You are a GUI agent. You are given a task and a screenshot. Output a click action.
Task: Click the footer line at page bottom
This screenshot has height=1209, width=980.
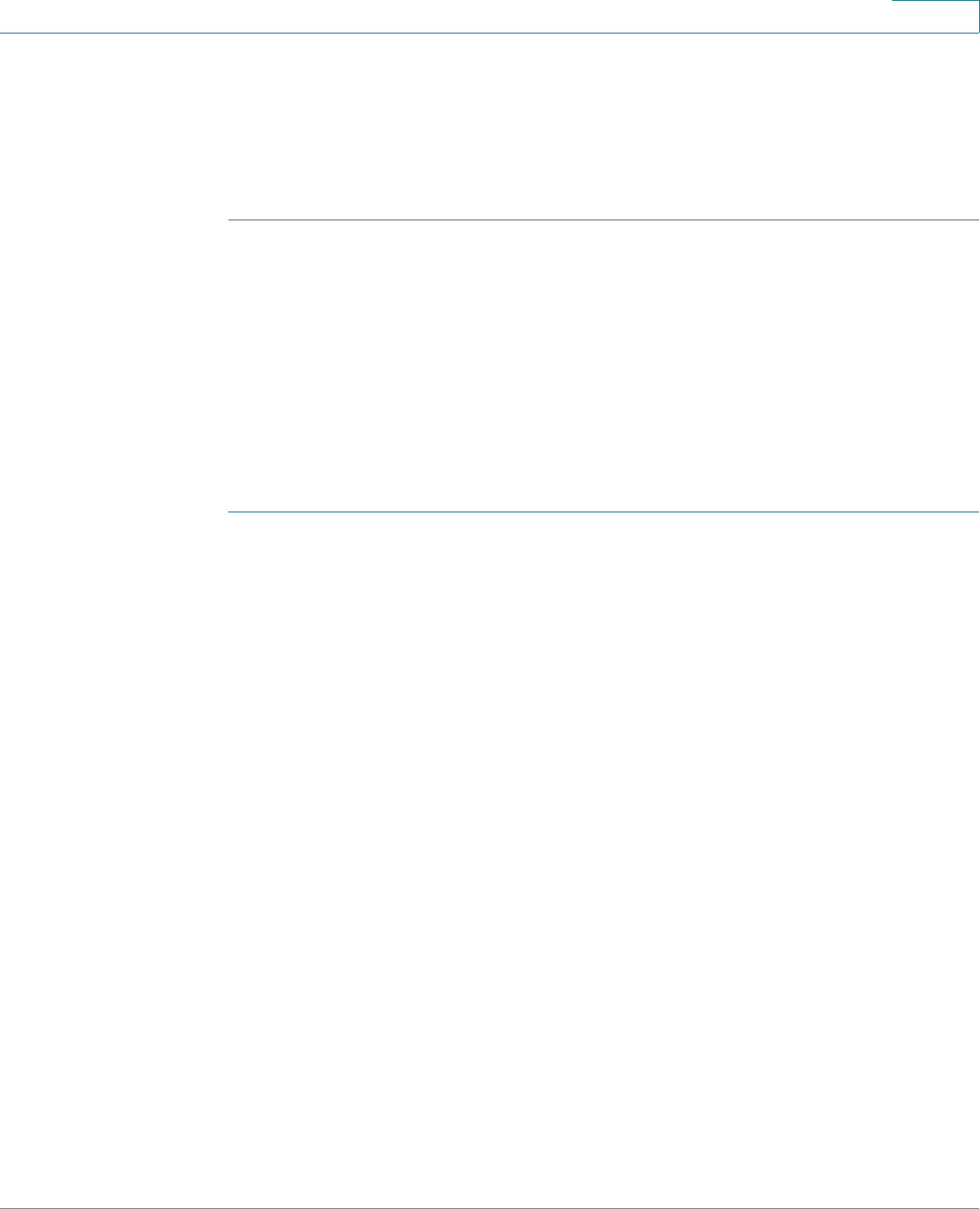[490, 1208]
